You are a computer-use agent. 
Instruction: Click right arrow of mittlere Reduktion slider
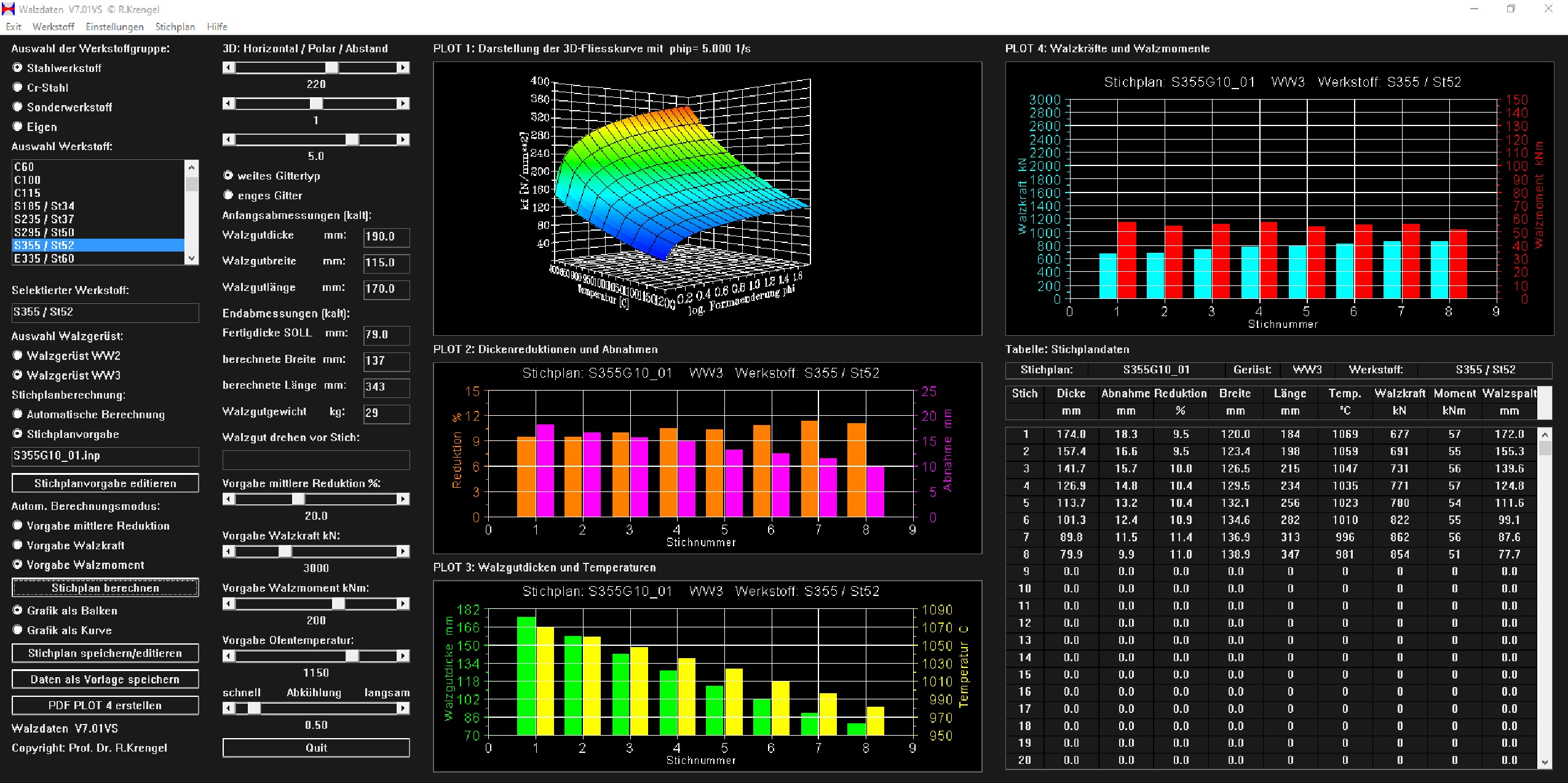click(403, 499)
